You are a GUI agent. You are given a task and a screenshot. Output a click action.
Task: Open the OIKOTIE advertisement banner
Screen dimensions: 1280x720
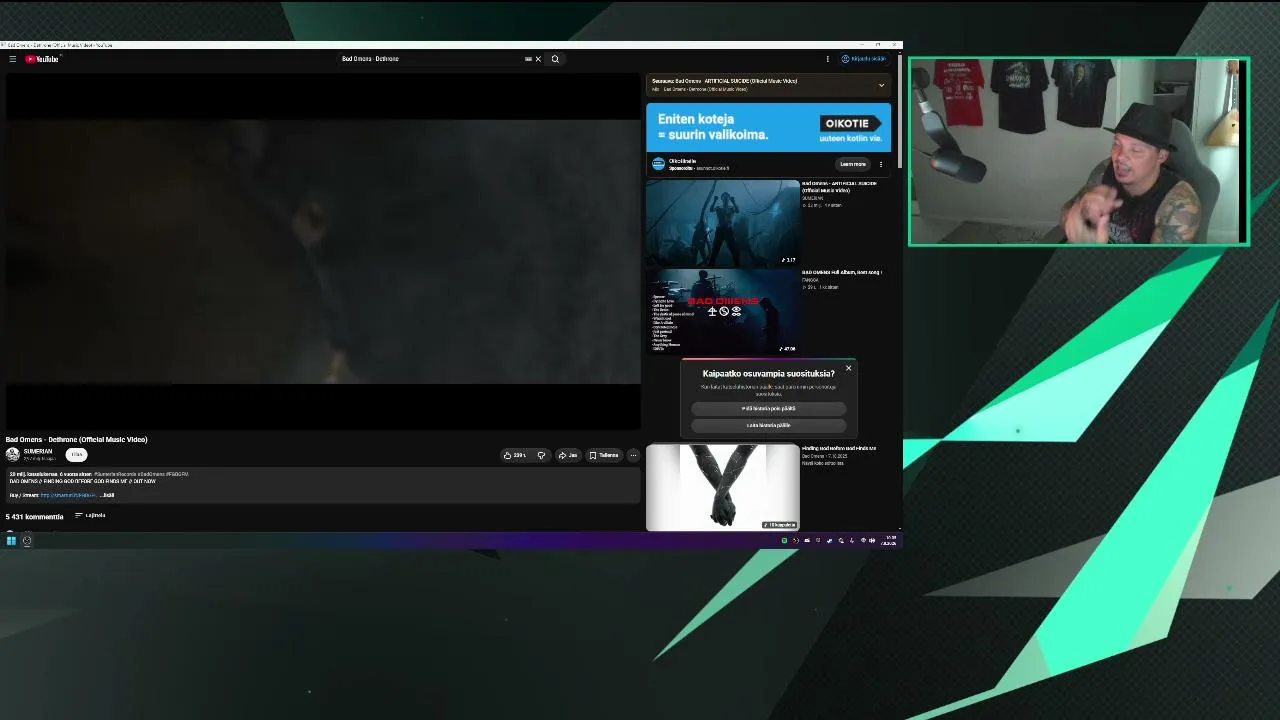[768, 127]
